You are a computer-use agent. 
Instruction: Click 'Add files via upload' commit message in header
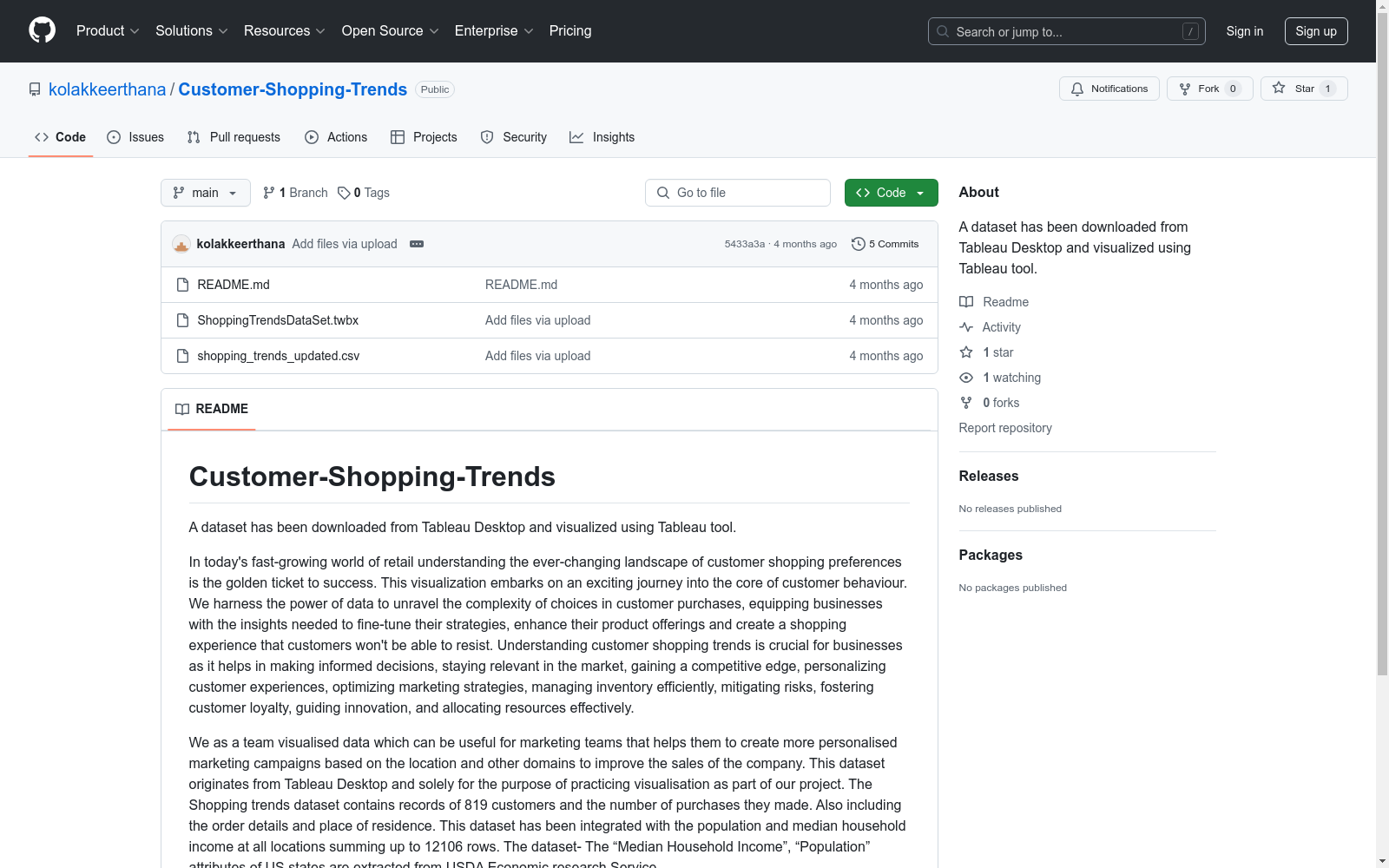(x=345, y=244)
